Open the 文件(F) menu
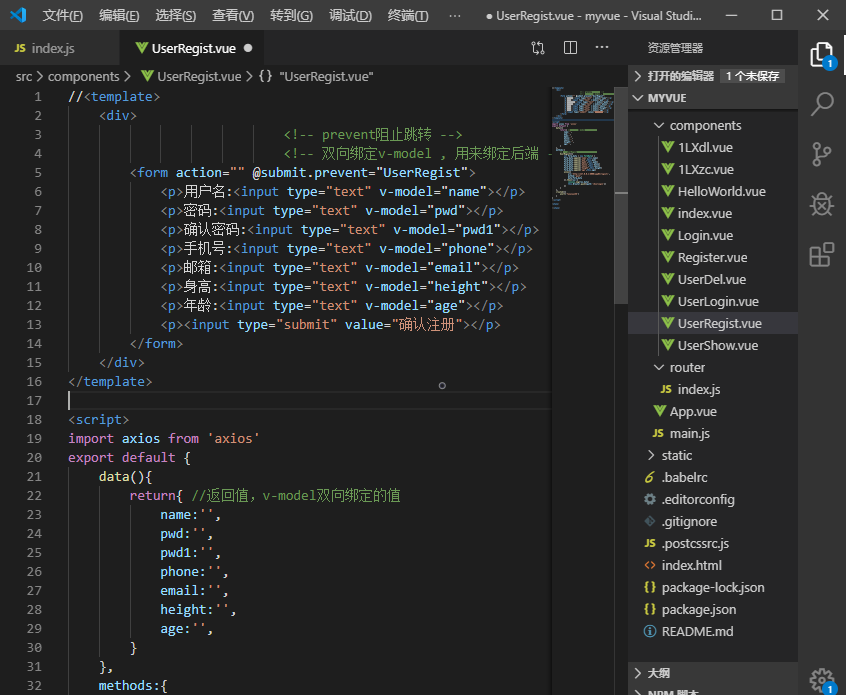 (63, 16)
